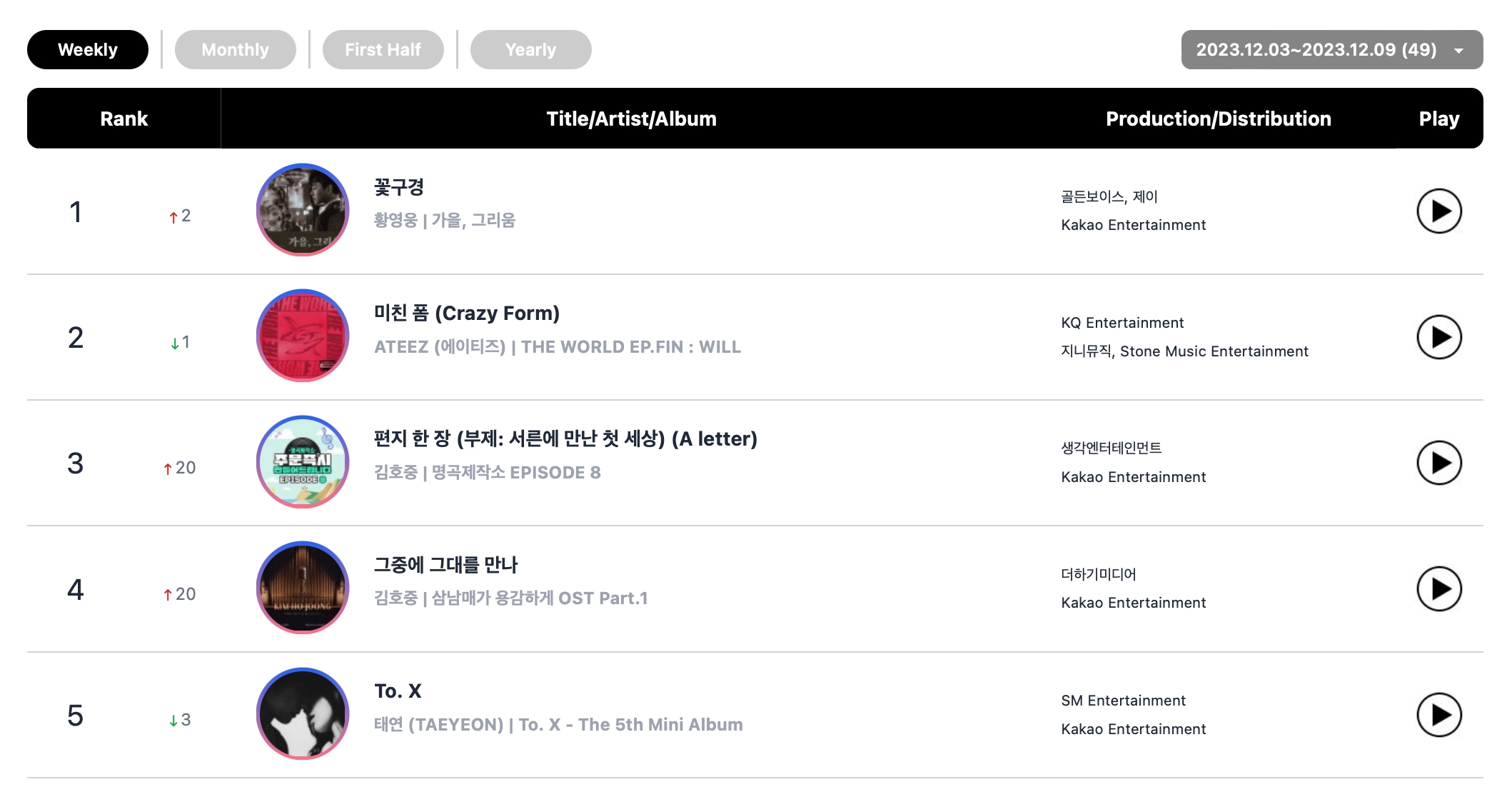This screenshot has height=787, width=1512.
Task: Click the Production/Distribution column header
Action: (x=1218, y=119)
